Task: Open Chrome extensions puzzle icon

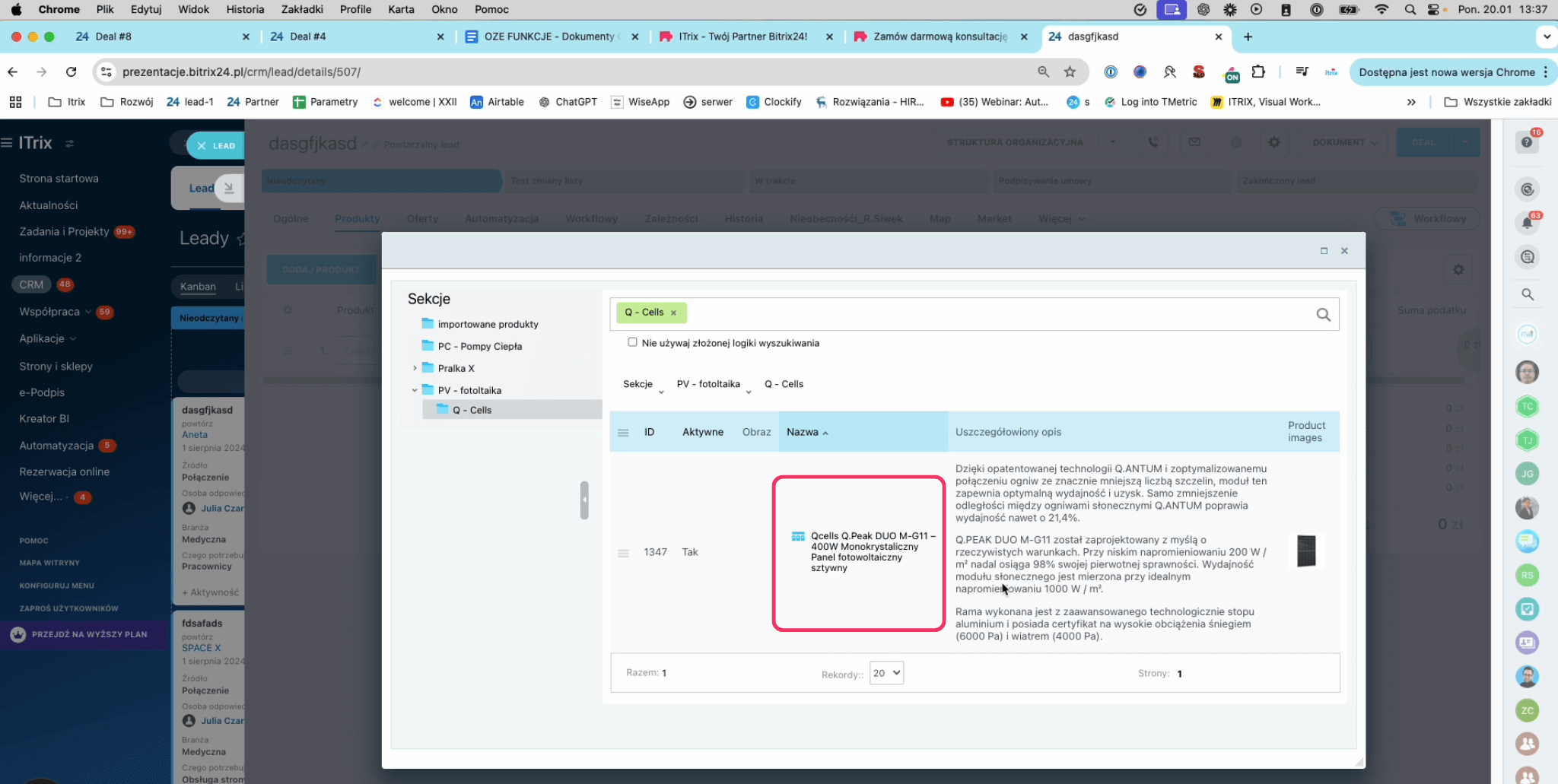Action: pyautogui.click(x=1258, y=71)
